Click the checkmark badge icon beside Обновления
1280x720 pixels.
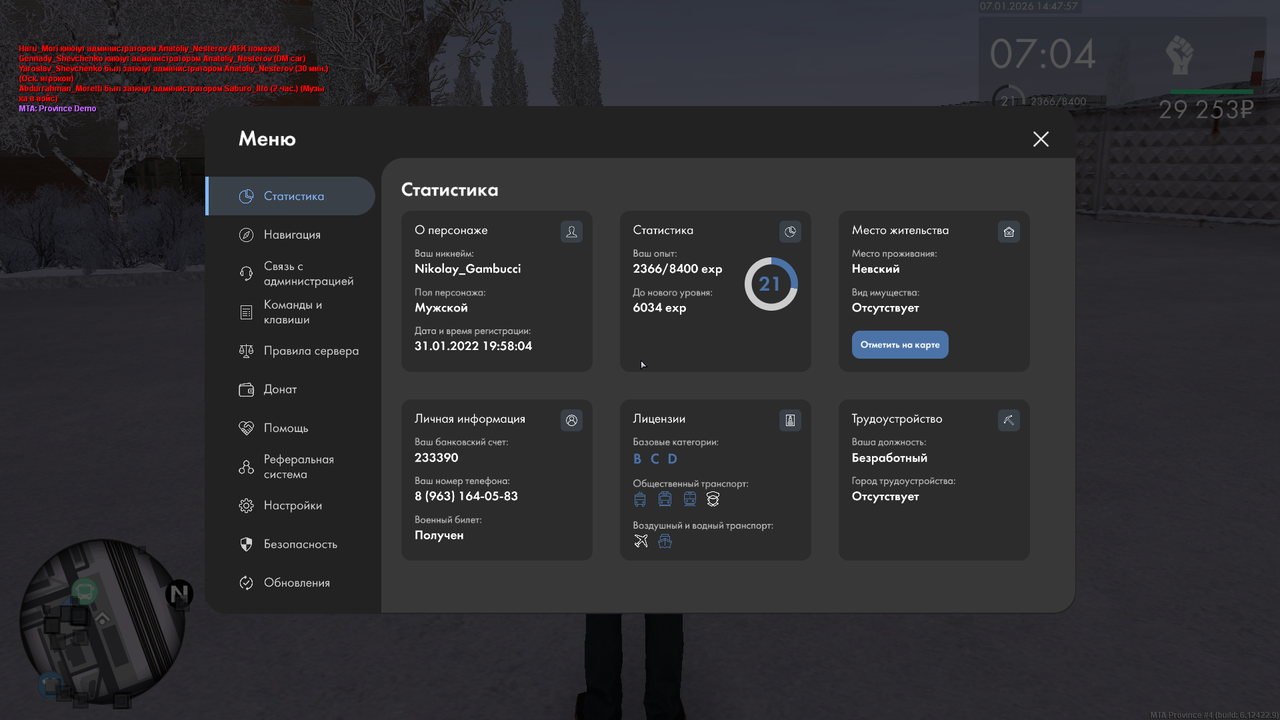[x=246, y=583]
